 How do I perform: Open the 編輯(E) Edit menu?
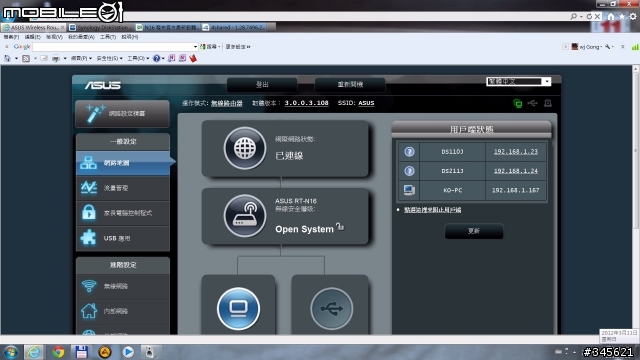coord(33,37)
